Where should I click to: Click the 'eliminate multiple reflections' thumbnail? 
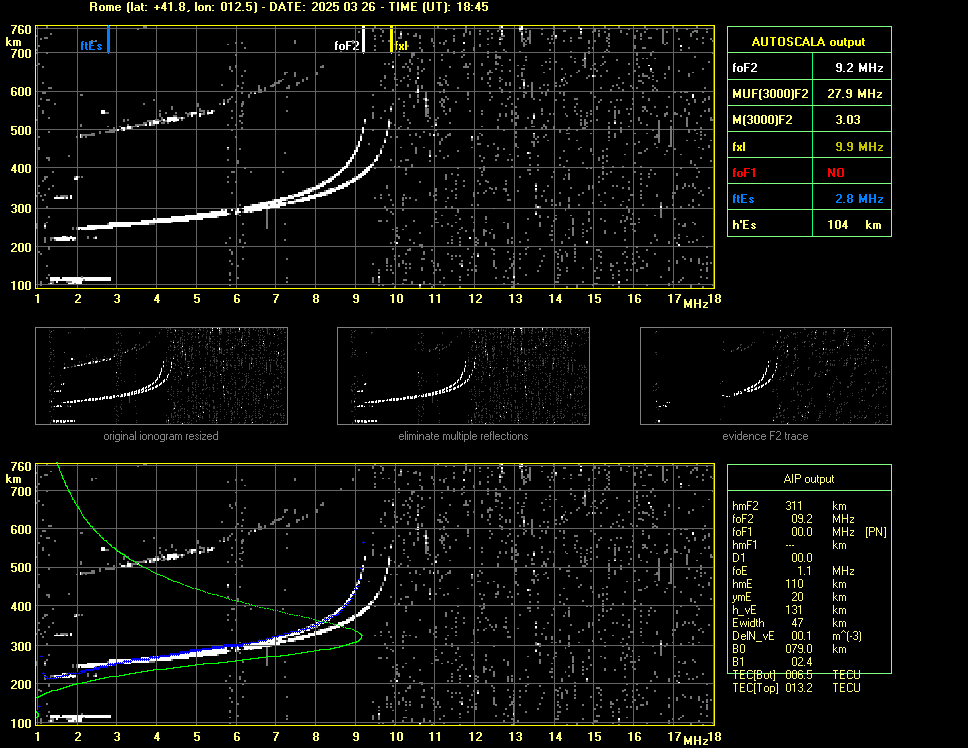[463, 376]
